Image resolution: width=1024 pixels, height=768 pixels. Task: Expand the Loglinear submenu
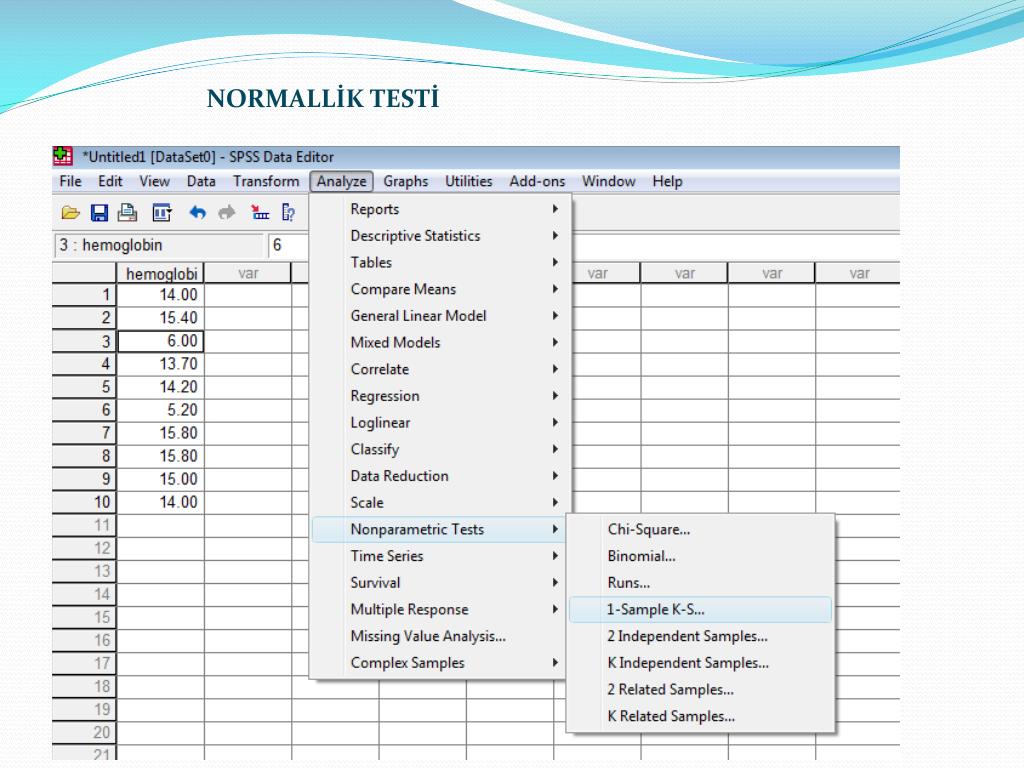tap(439, 423)
